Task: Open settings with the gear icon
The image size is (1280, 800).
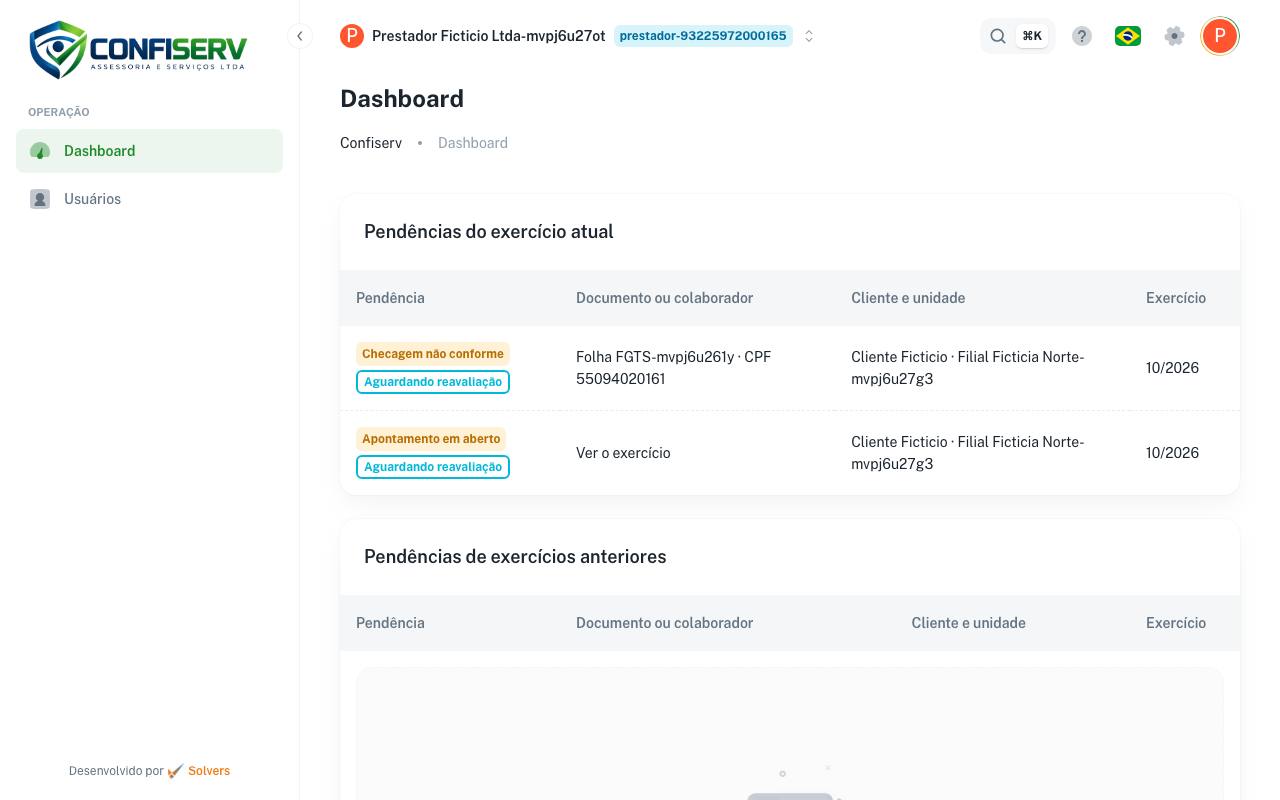Action: click(x=1175, y=36)
